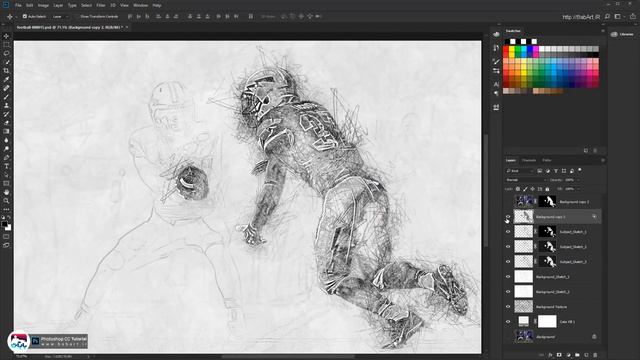
Task: Open the Libraries panel button
Action: pyautogui.click(x=622, y=34)
